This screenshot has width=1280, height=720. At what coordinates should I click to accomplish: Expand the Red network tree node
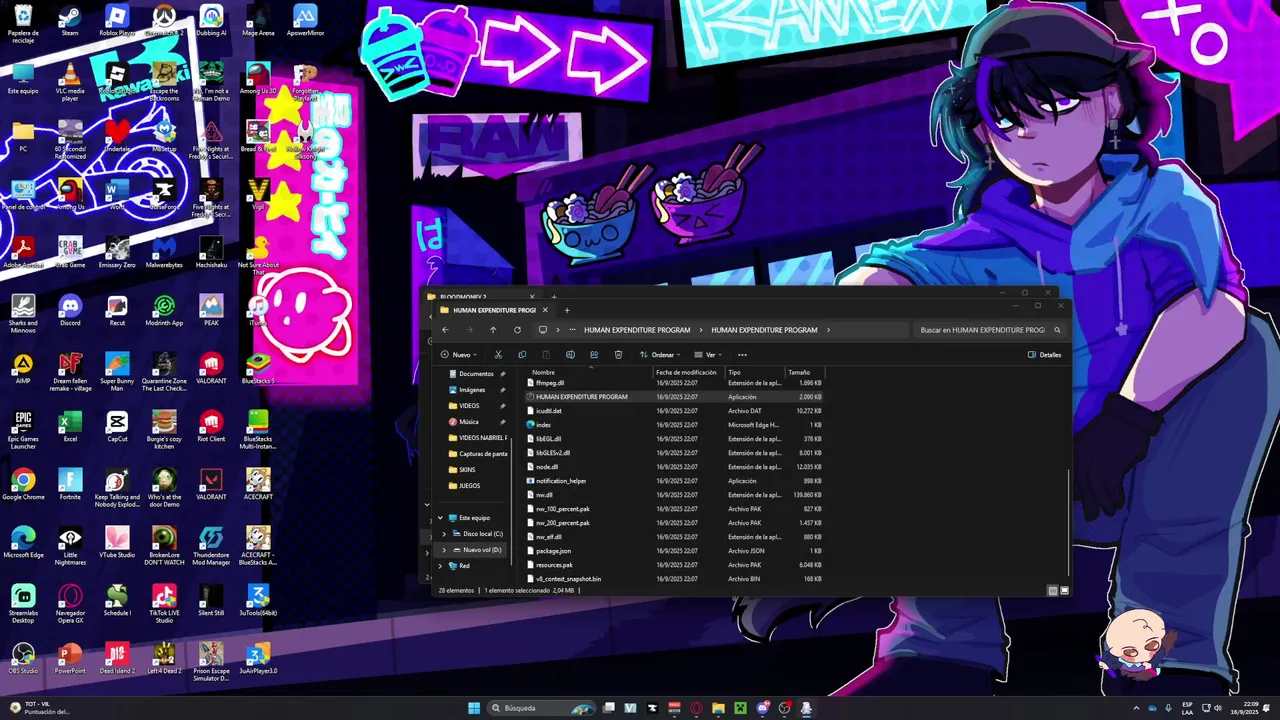pos(440,566)
